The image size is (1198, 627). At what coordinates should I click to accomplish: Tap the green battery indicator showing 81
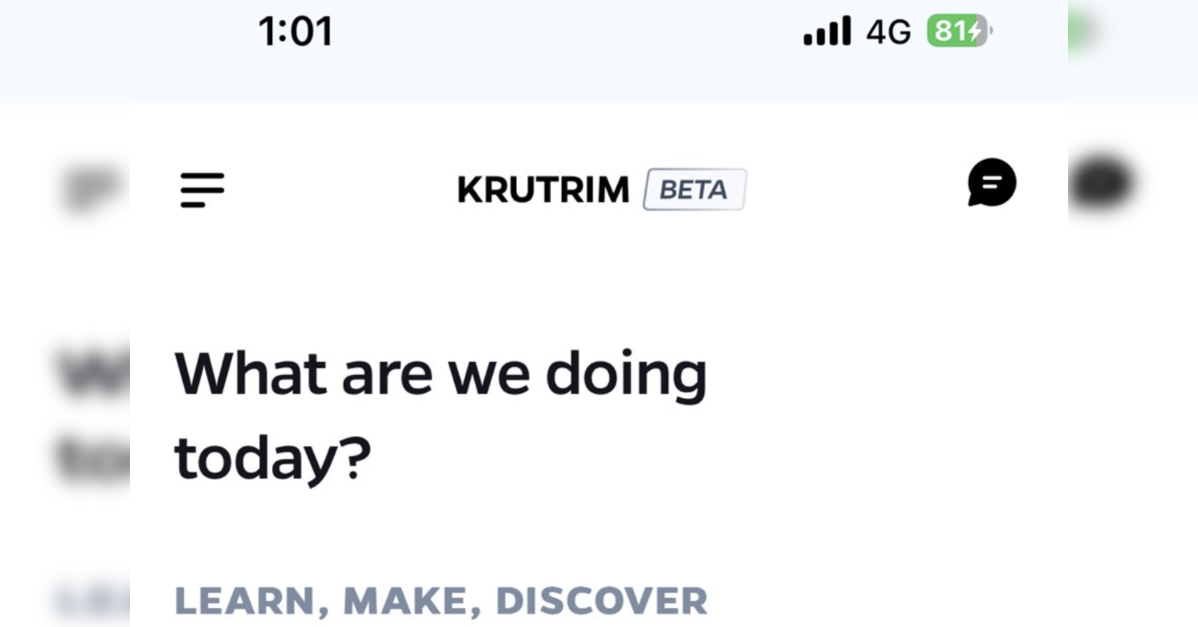coord(957,32)
